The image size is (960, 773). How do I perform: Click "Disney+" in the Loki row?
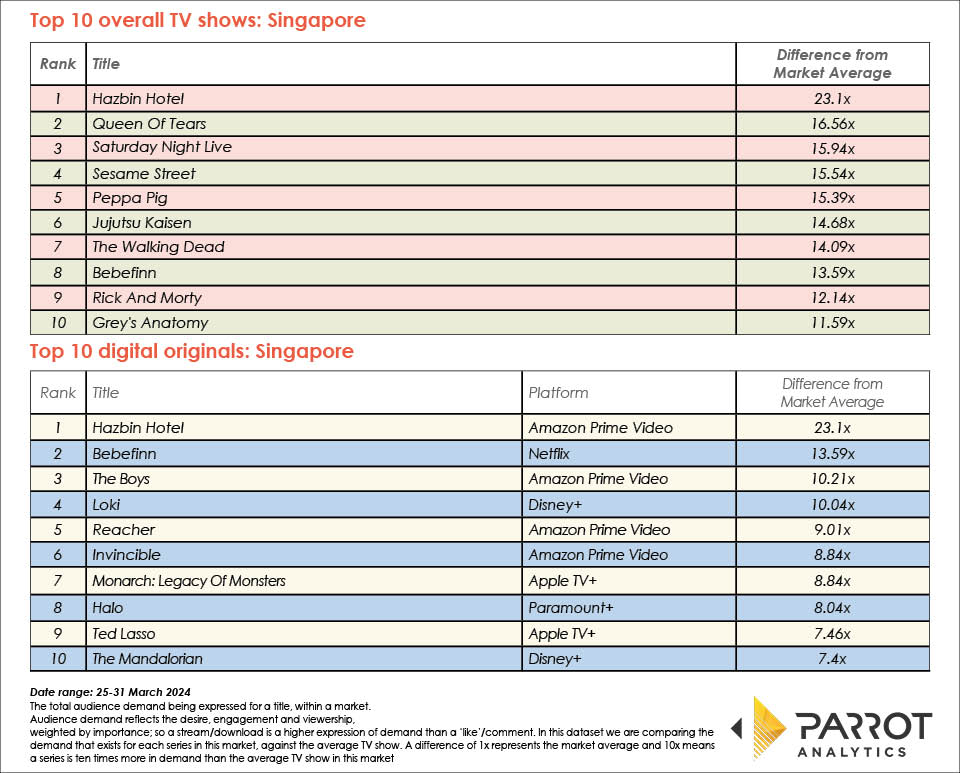(x=555, y=504)
